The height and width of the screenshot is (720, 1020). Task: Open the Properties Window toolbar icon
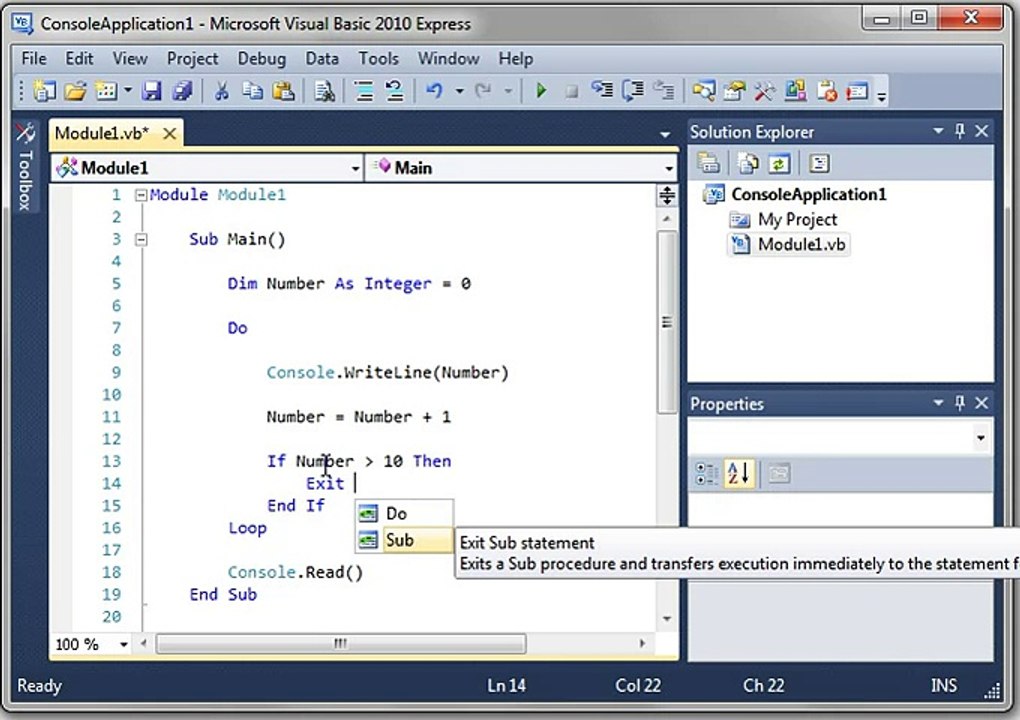[734, 90]
